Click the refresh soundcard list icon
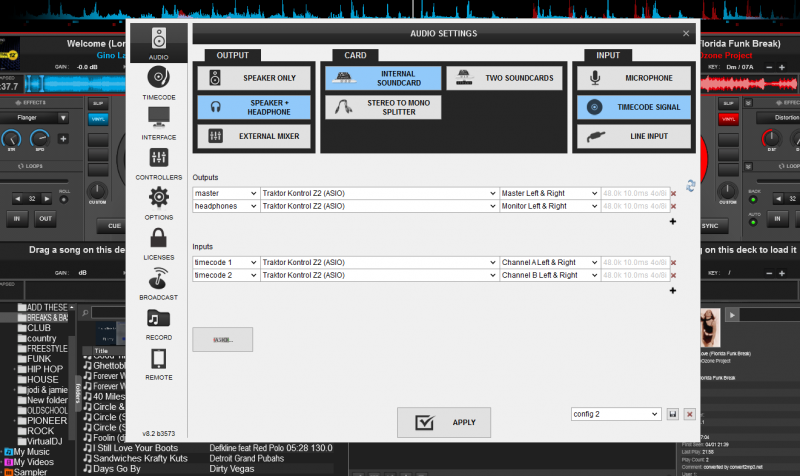 point(690,186)
